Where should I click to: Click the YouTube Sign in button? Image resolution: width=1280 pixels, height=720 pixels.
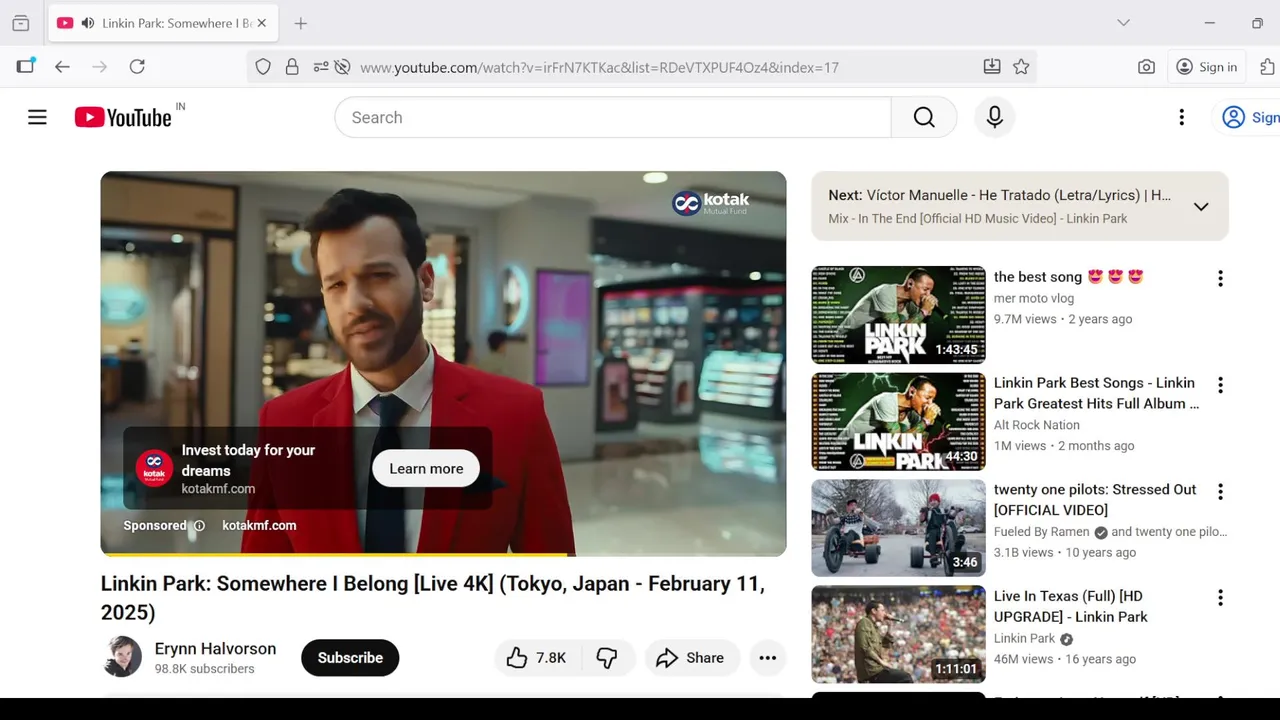tap(1250, 117)
